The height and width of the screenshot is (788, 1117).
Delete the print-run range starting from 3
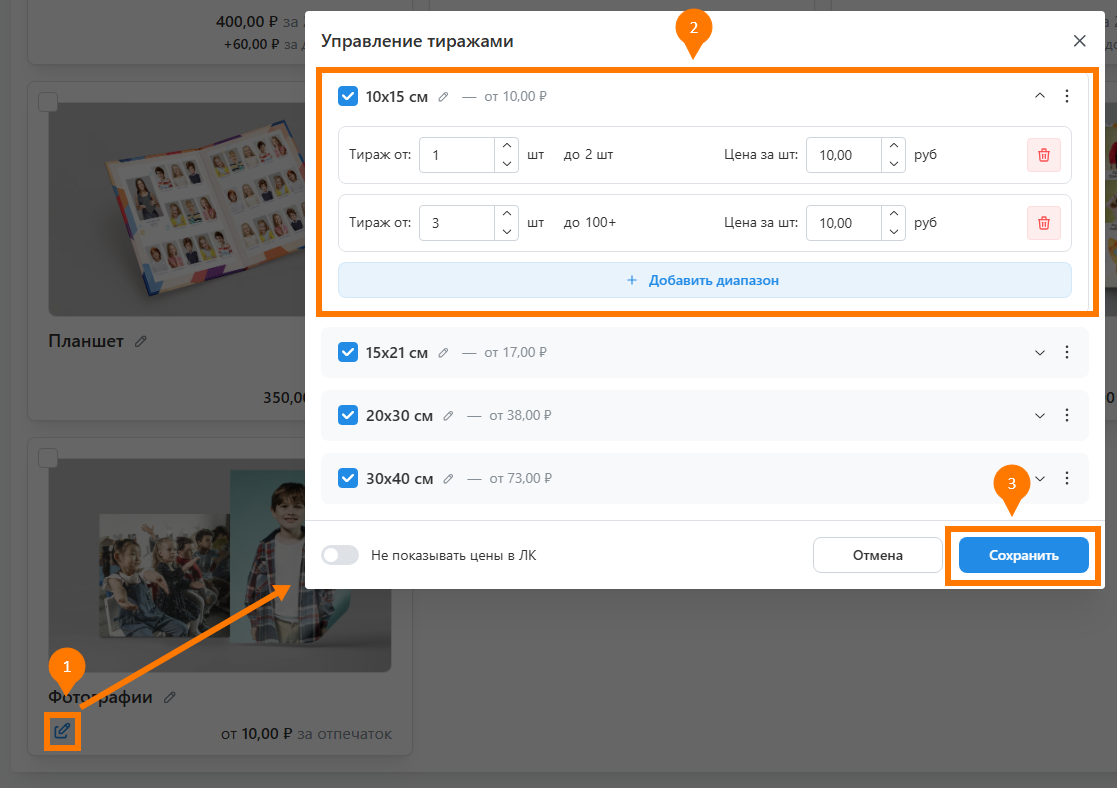pos(1043,223)
